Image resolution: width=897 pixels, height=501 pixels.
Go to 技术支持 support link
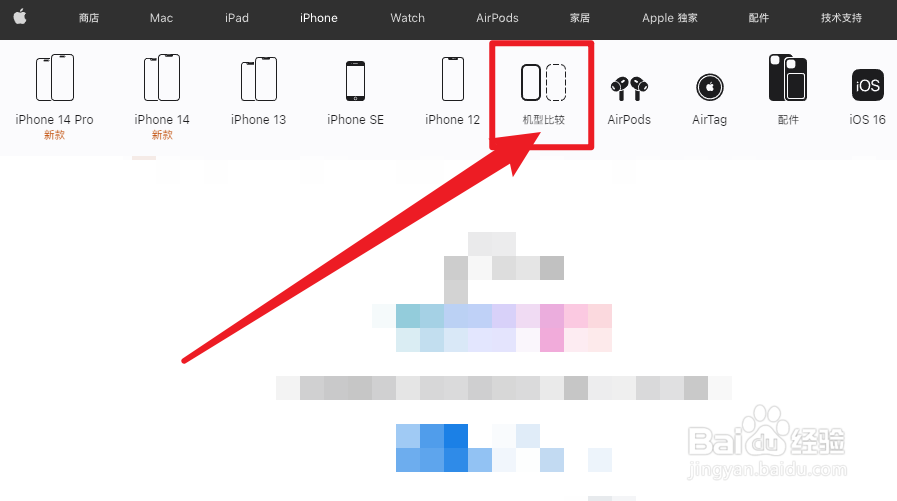(841, 18)
